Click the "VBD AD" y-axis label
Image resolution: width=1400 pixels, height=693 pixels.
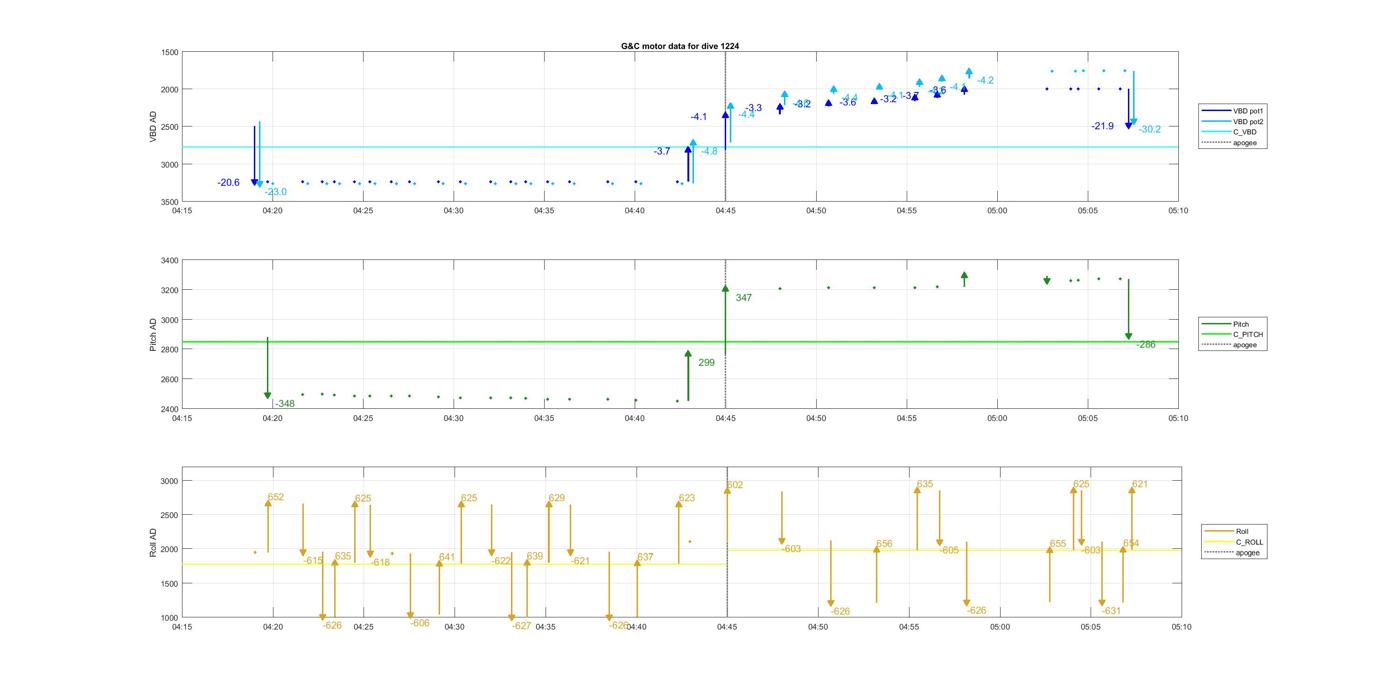153,127
